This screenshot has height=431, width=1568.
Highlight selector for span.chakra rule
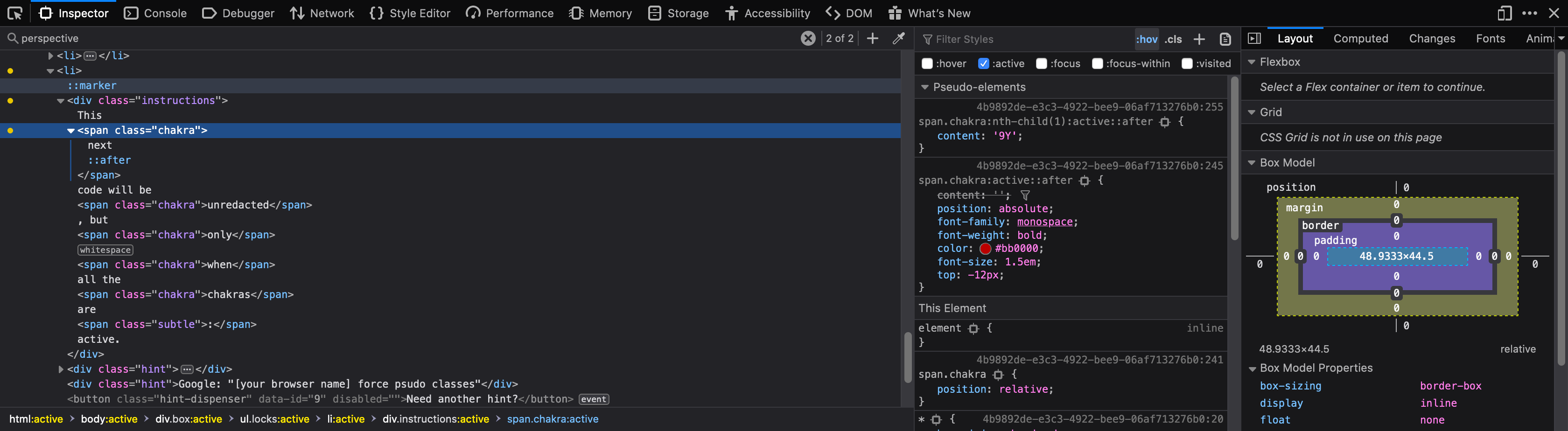tap(998, 375)
